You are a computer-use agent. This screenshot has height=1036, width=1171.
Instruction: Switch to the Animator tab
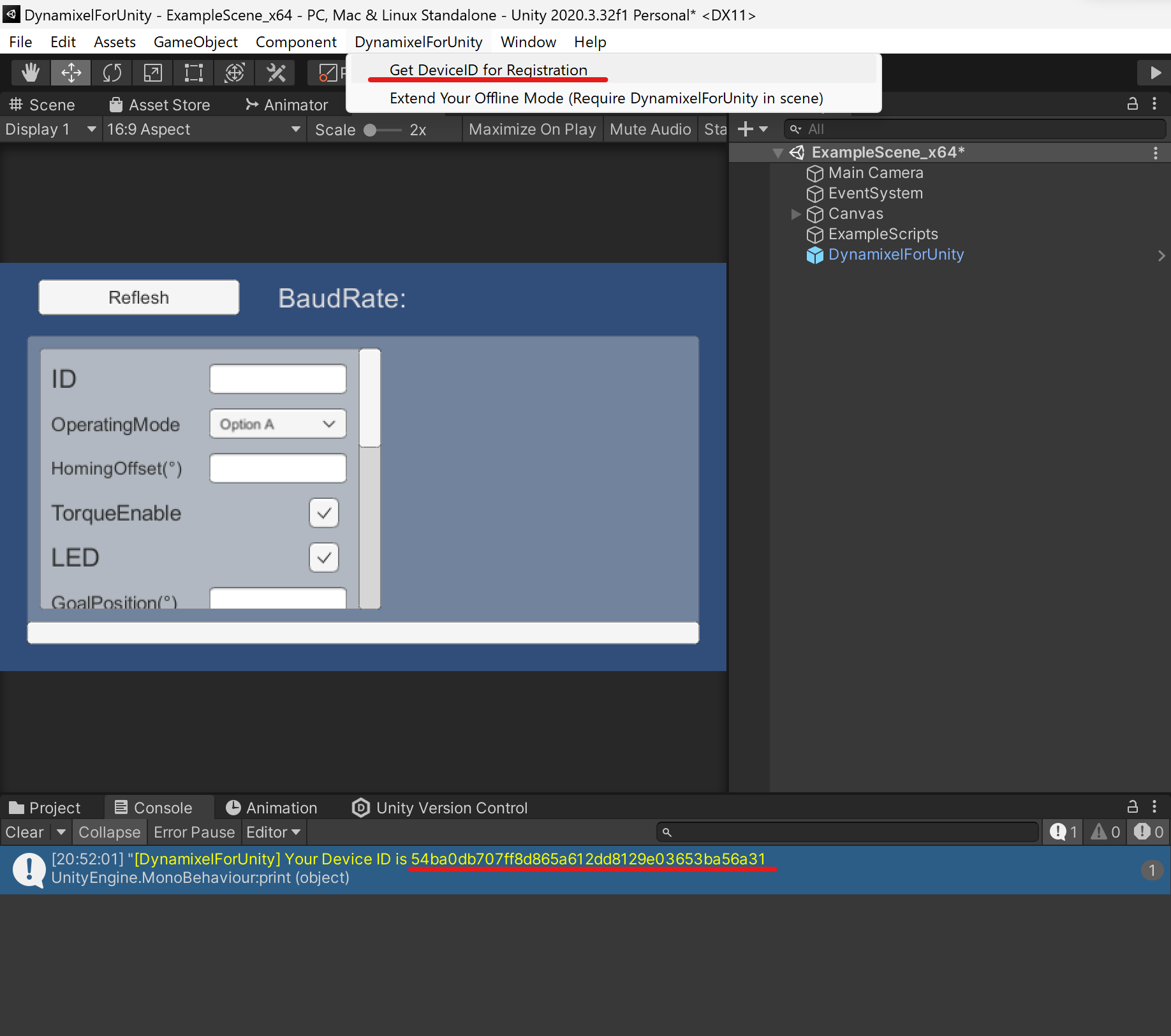(x=286, y=105)
